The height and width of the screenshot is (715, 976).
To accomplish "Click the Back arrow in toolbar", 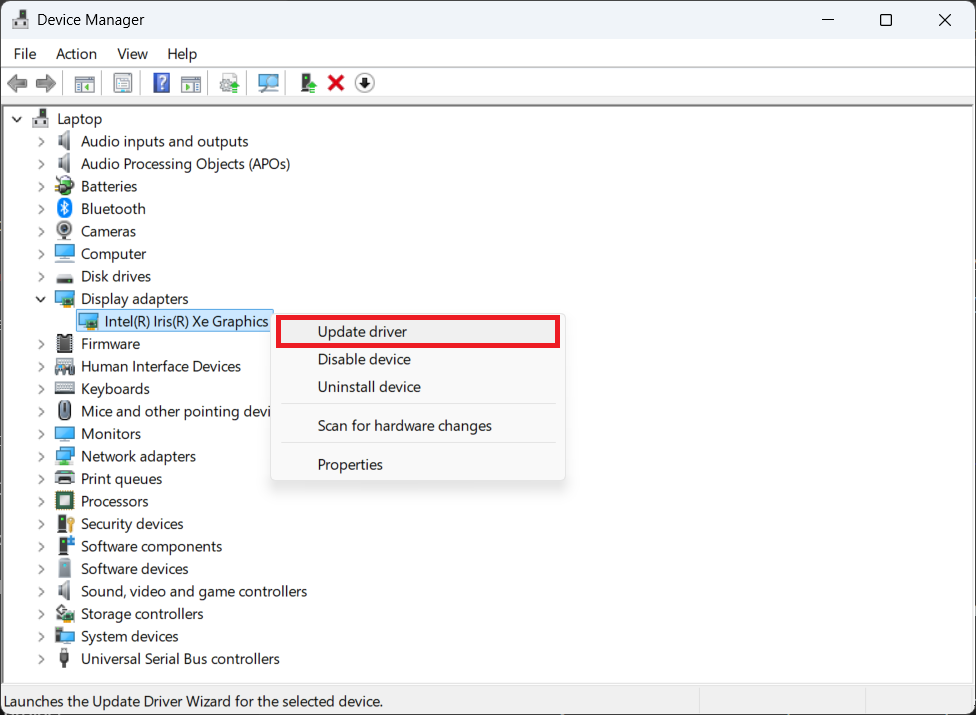I will tap(17, 83).
